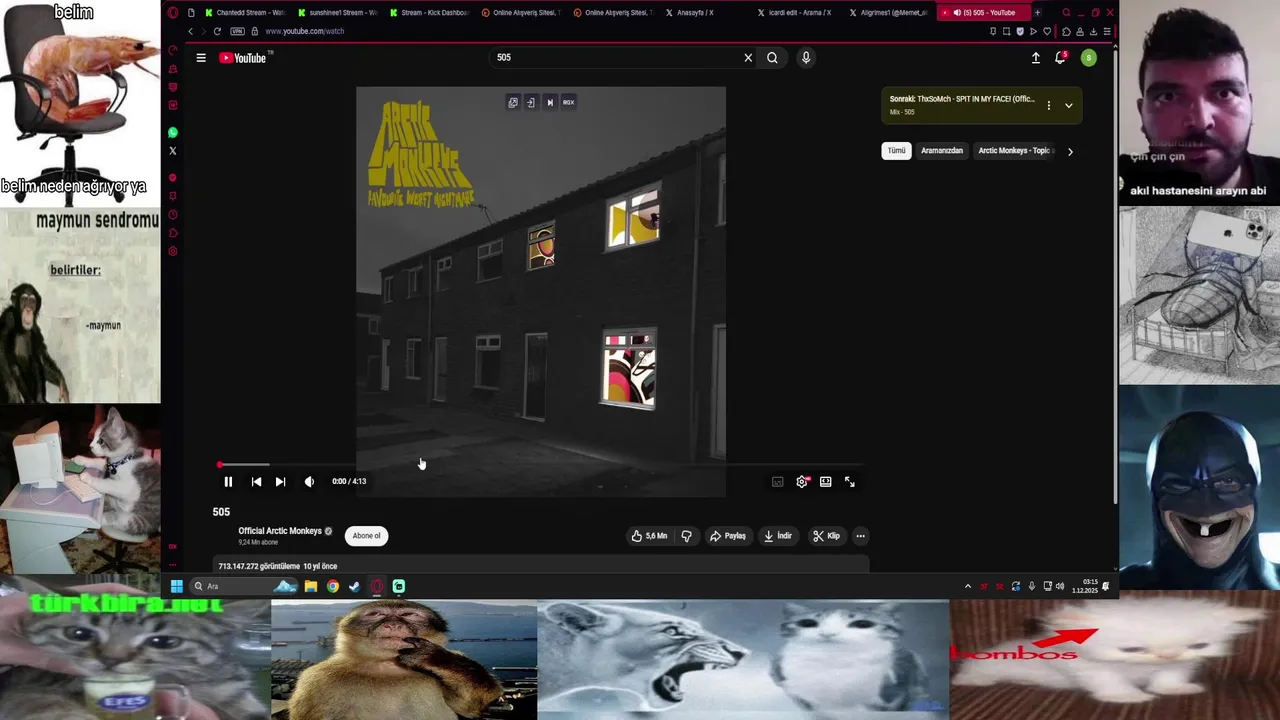Click the video progress bar
Screen dimensions: 1280x720
540,465
